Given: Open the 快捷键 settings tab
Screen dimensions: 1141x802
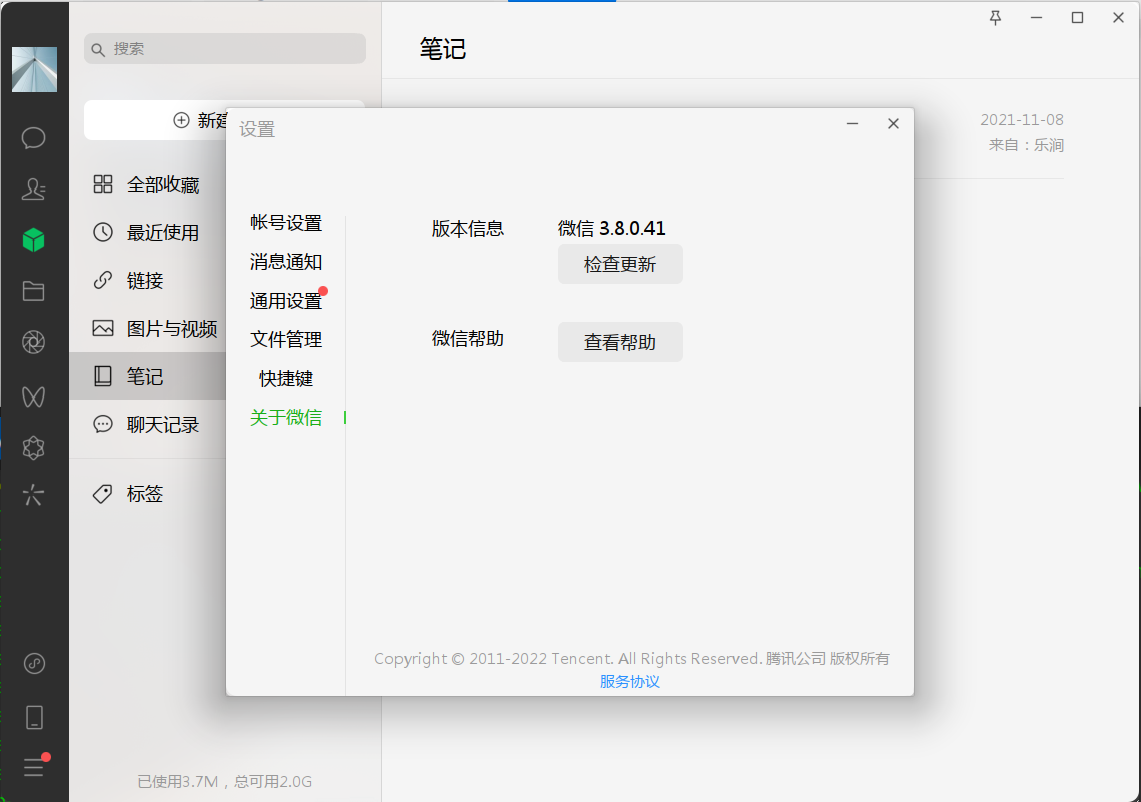Looking at the screenshot, I should [286, 379].
